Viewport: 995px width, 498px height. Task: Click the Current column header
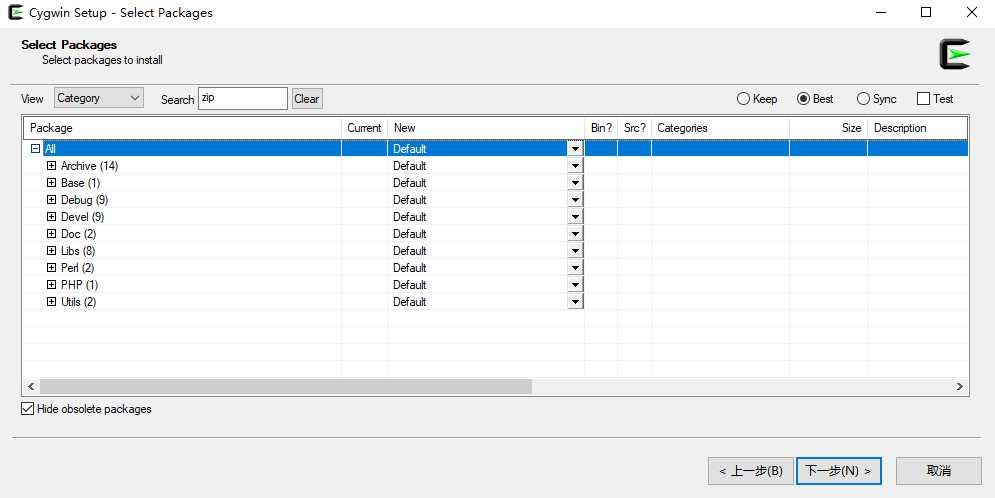click(364, 128)
